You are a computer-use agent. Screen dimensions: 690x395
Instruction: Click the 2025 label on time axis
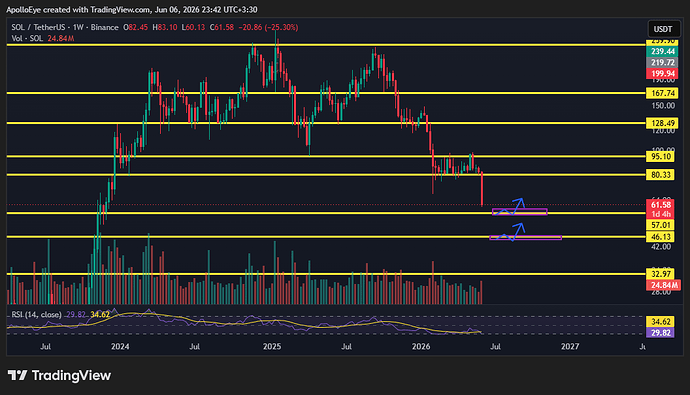tap(272, 347)
